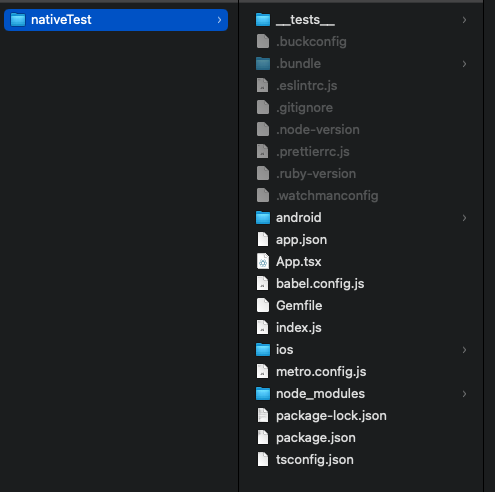Click the Gemfile file icon
This screenshot has width=495, height=492.
point(263,306)
